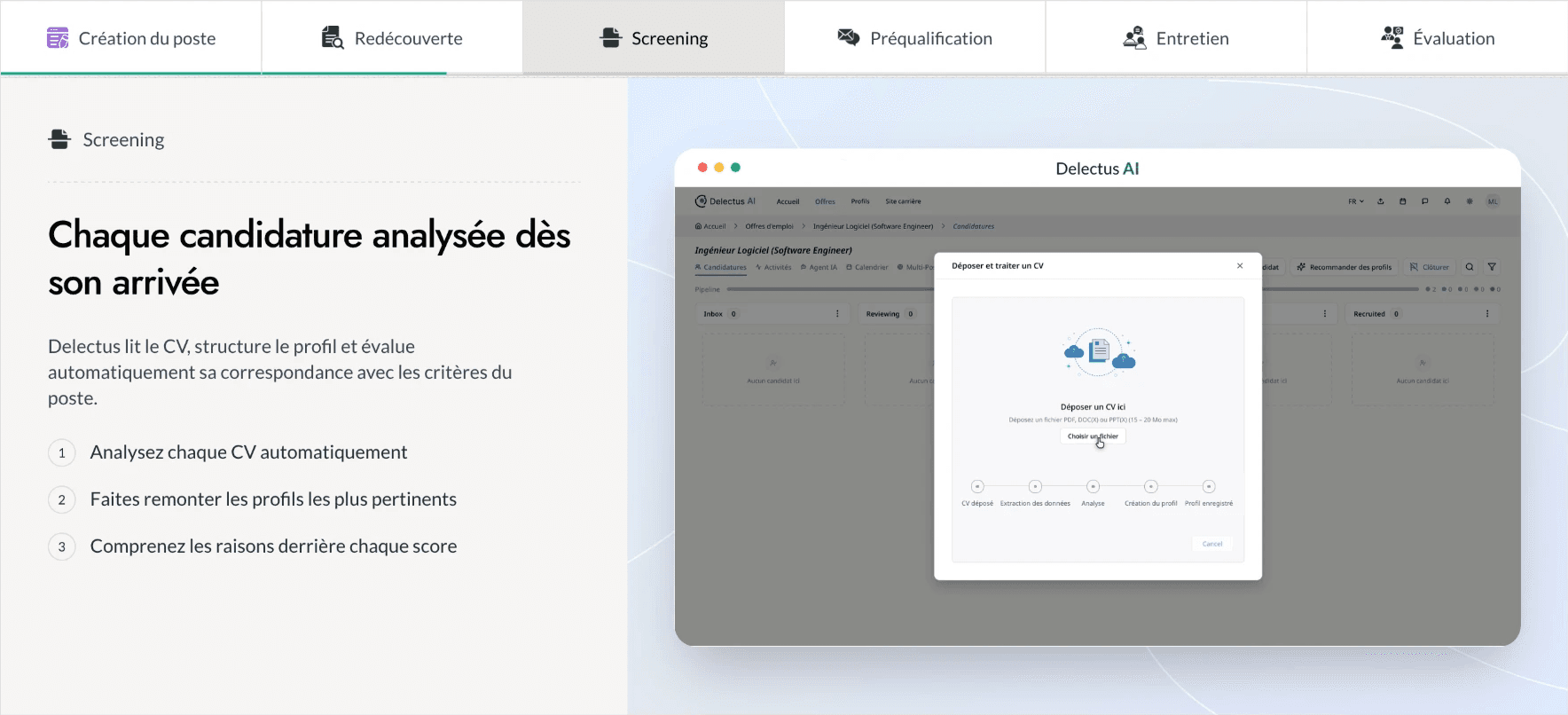Click the Choisir un fichier button
This screenshot has width=1568, height=715.
(1093, 436)
